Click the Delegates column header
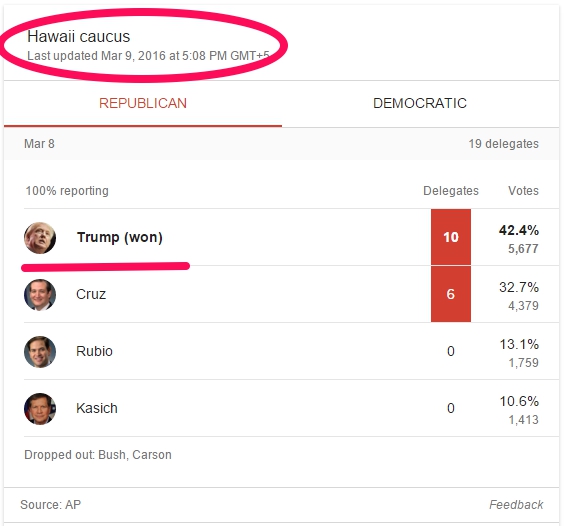564x526 pixels. click(451, 191)
